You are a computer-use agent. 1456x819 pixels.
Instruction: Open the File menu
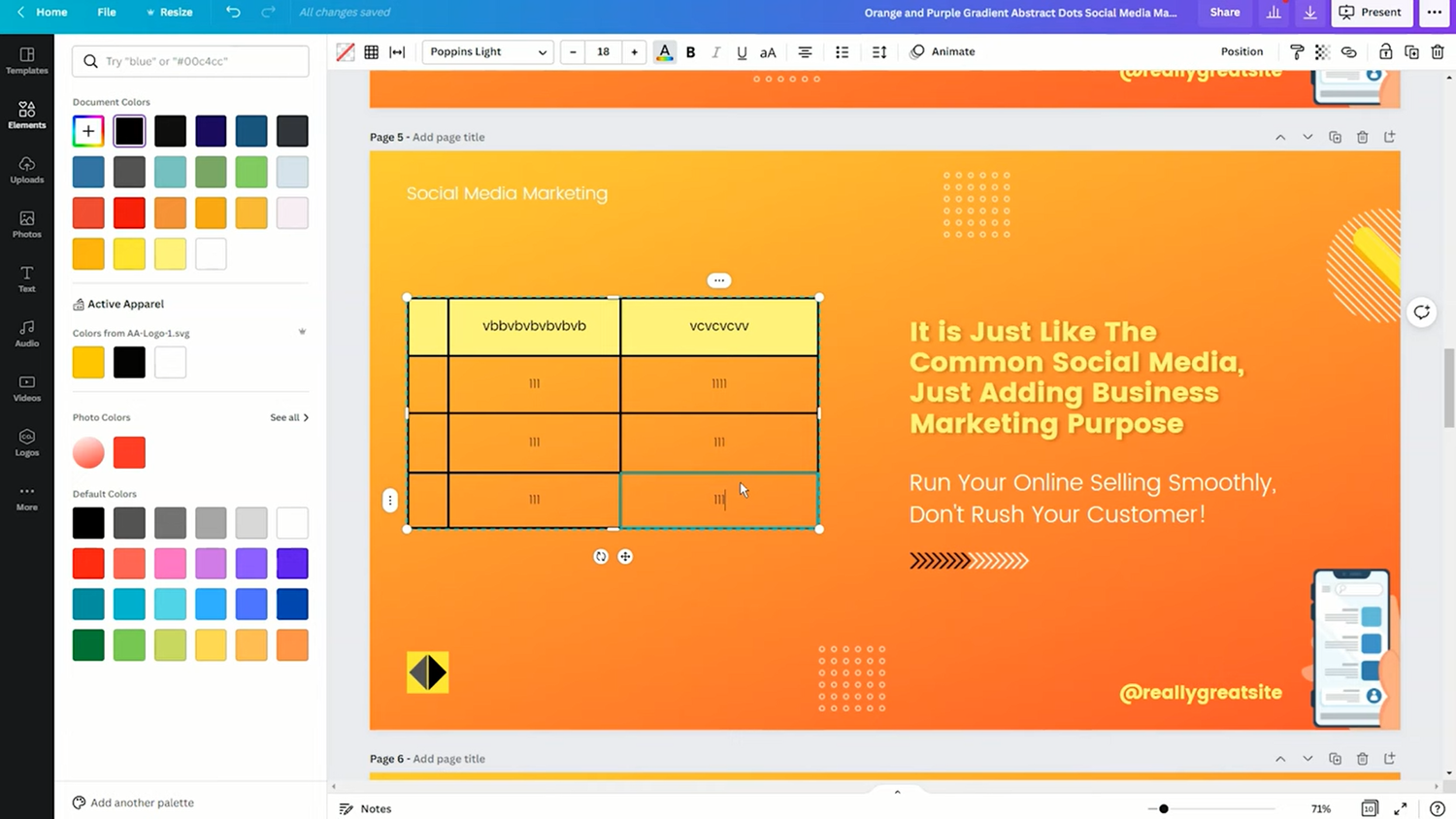pyautogui.click(x=107, y=13)
